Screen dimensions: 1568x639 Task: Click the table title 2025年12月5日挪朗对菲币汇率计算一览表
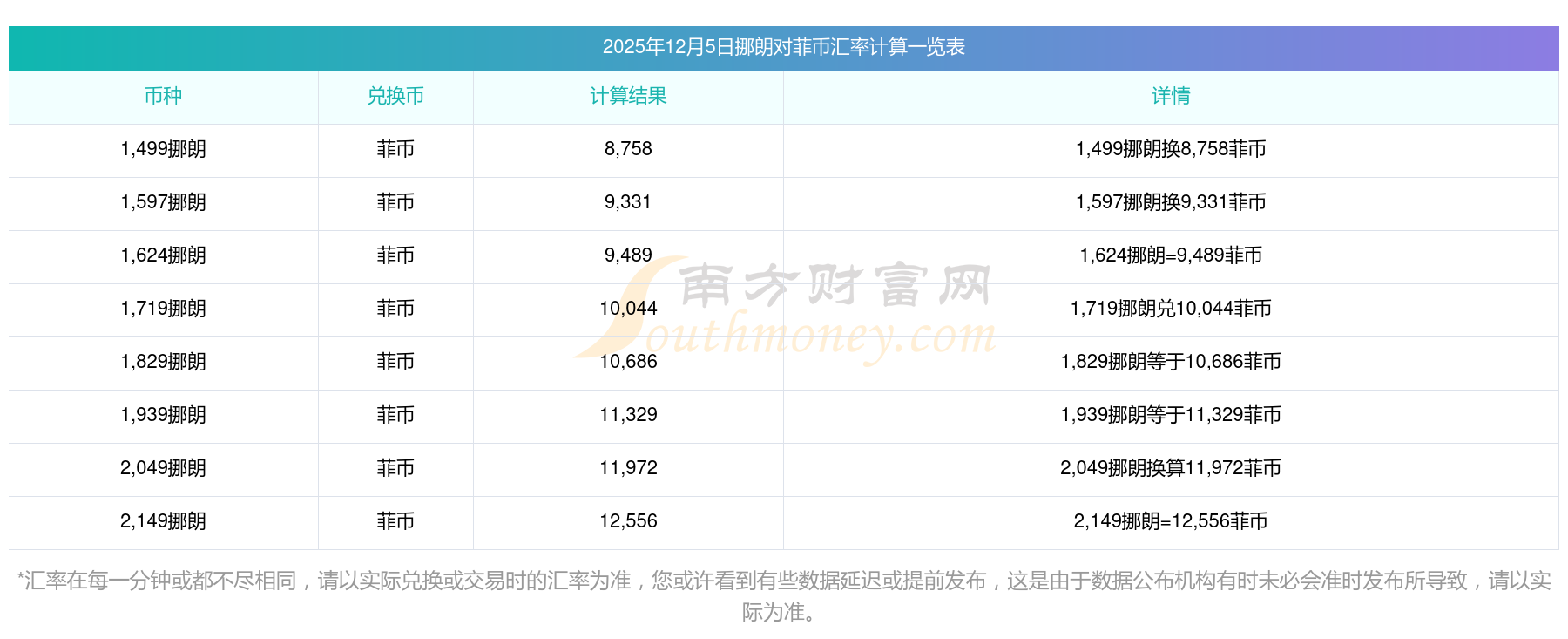[x=783, y=47]
